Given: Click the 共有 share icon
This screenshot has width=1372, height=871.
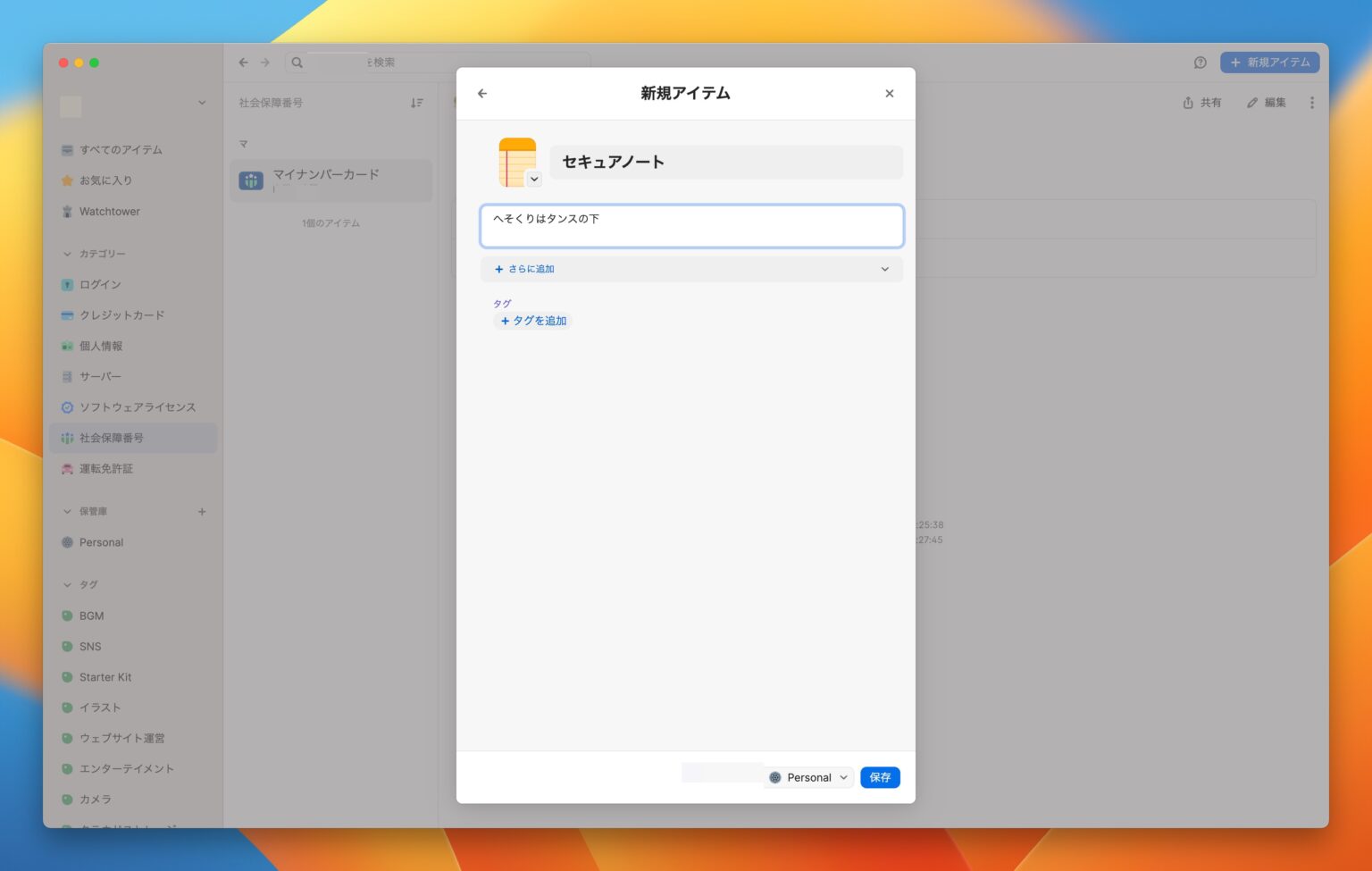Looking at the screenshot, I should (x=1189, y=102).
